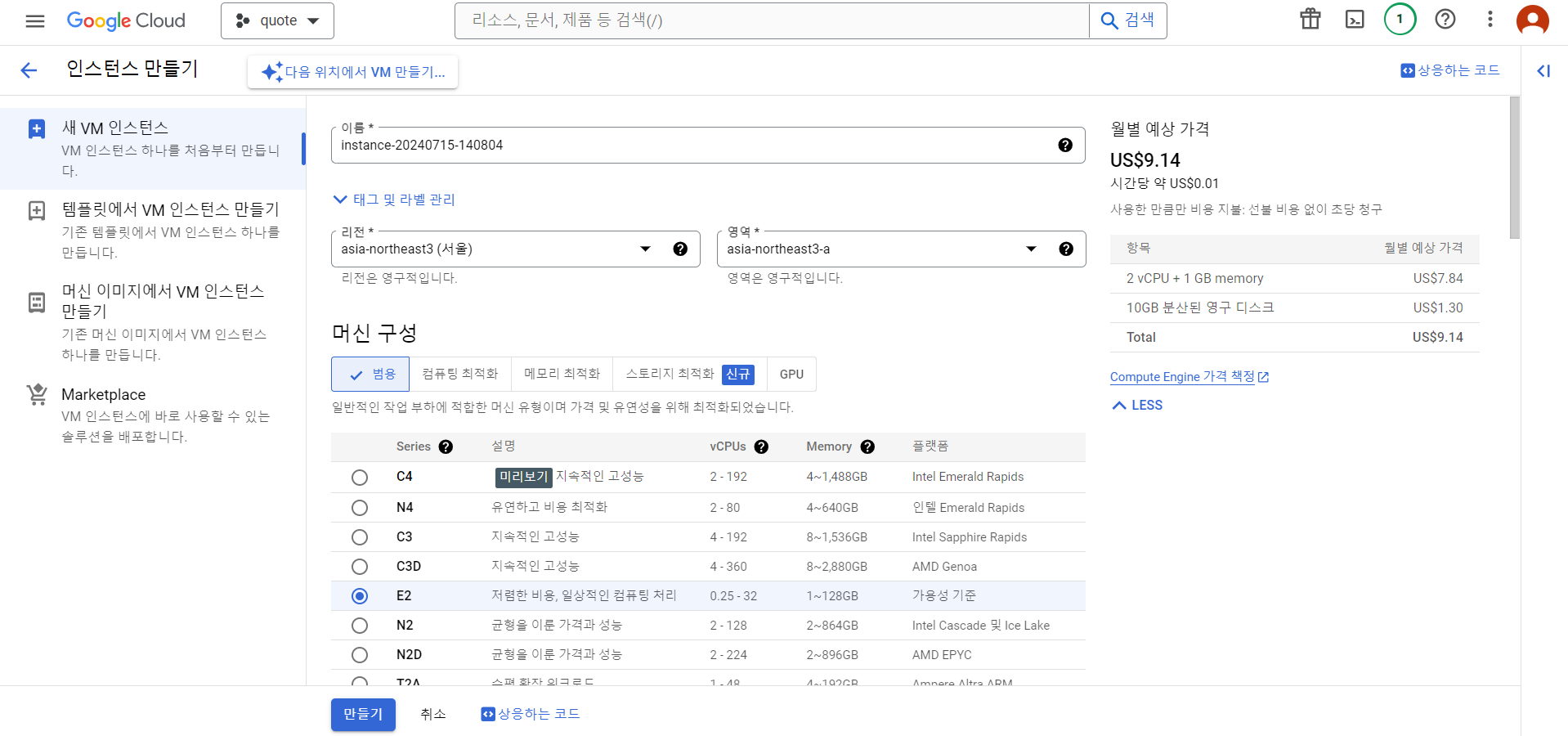Viewport: 1568px width, 736px height.
Task: Click the Google Cloud logo
Action: 126,20
